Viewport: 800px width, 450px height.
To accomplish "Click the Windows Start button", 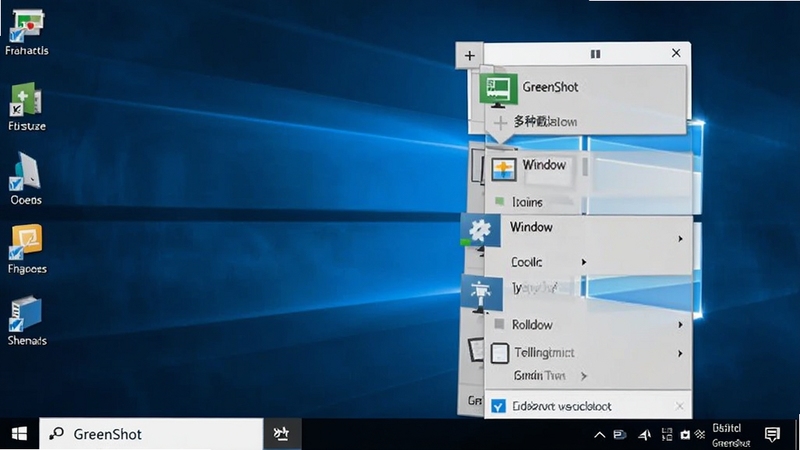I will [19, 434].
